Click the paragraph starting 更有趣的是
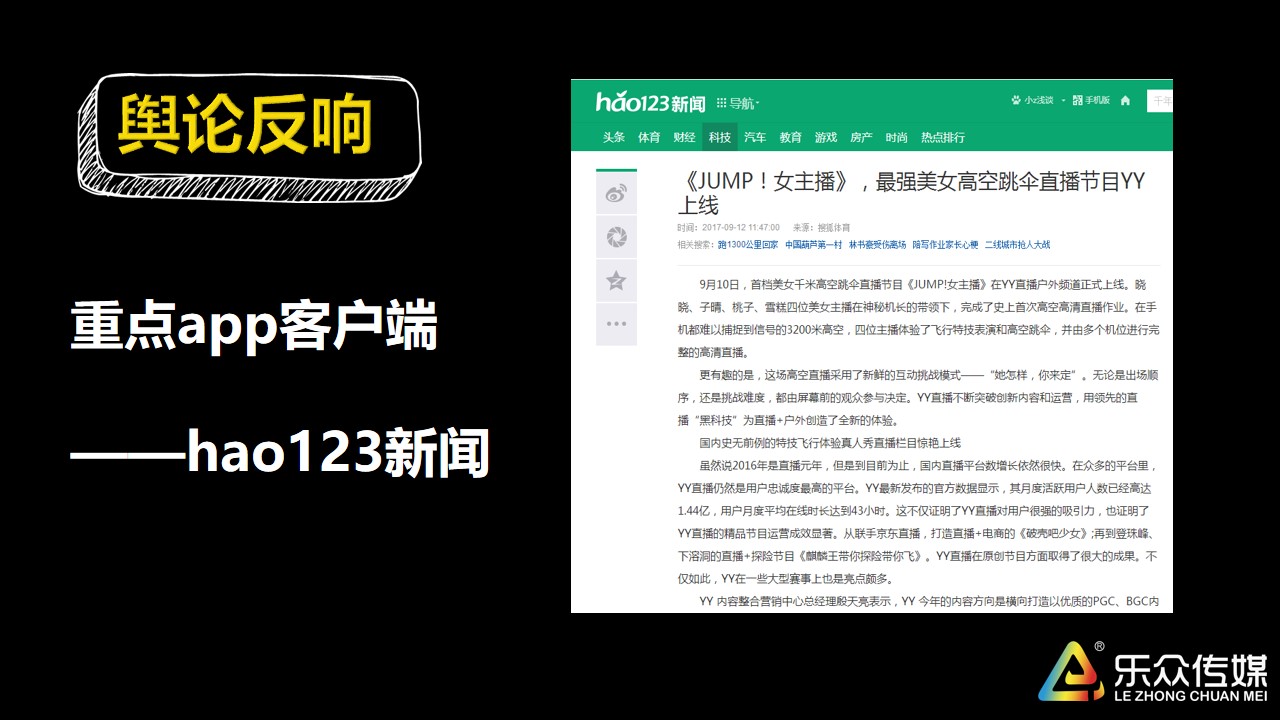The height and width of the screenshot is (720, 1280). 918,397
